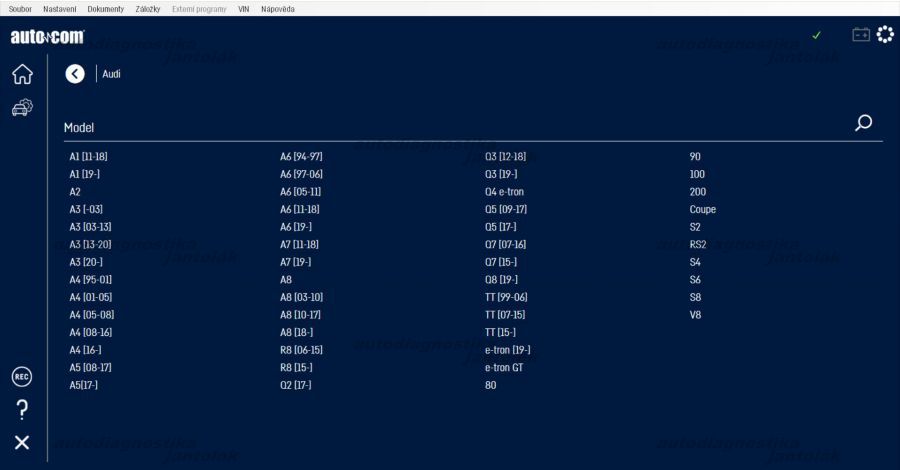
Task: Open the VIN menu
Action: tap(243, 9)
